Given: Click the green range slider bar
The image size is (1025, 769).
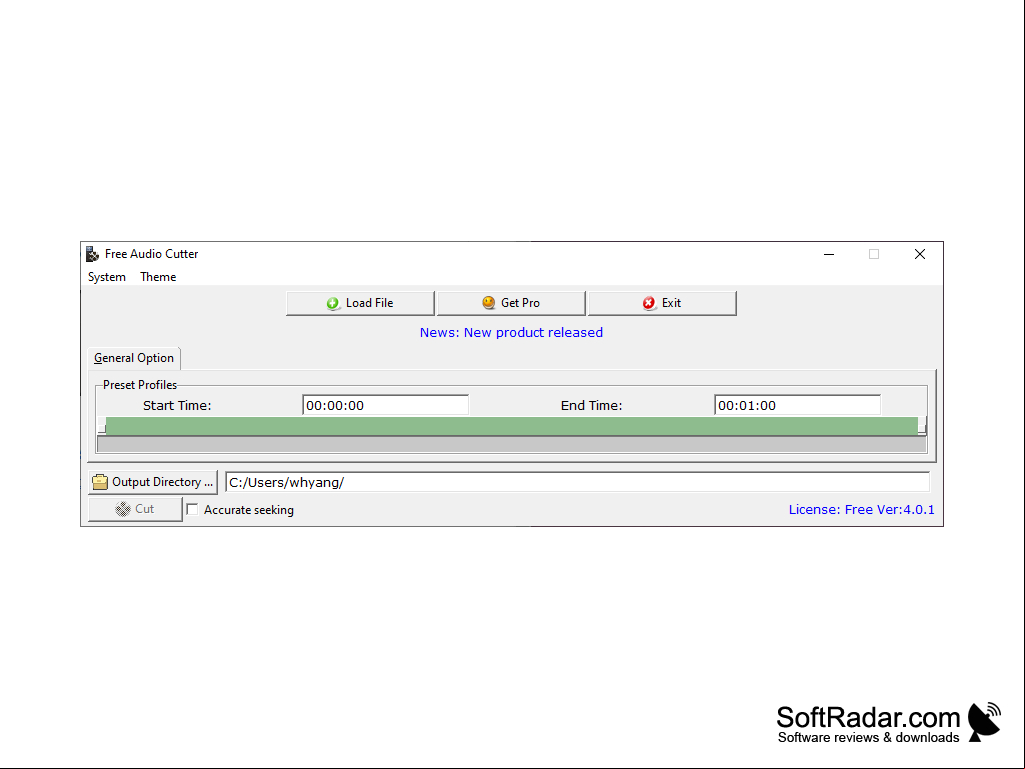Looking at the screenshot, I should [x=512, y=426].
